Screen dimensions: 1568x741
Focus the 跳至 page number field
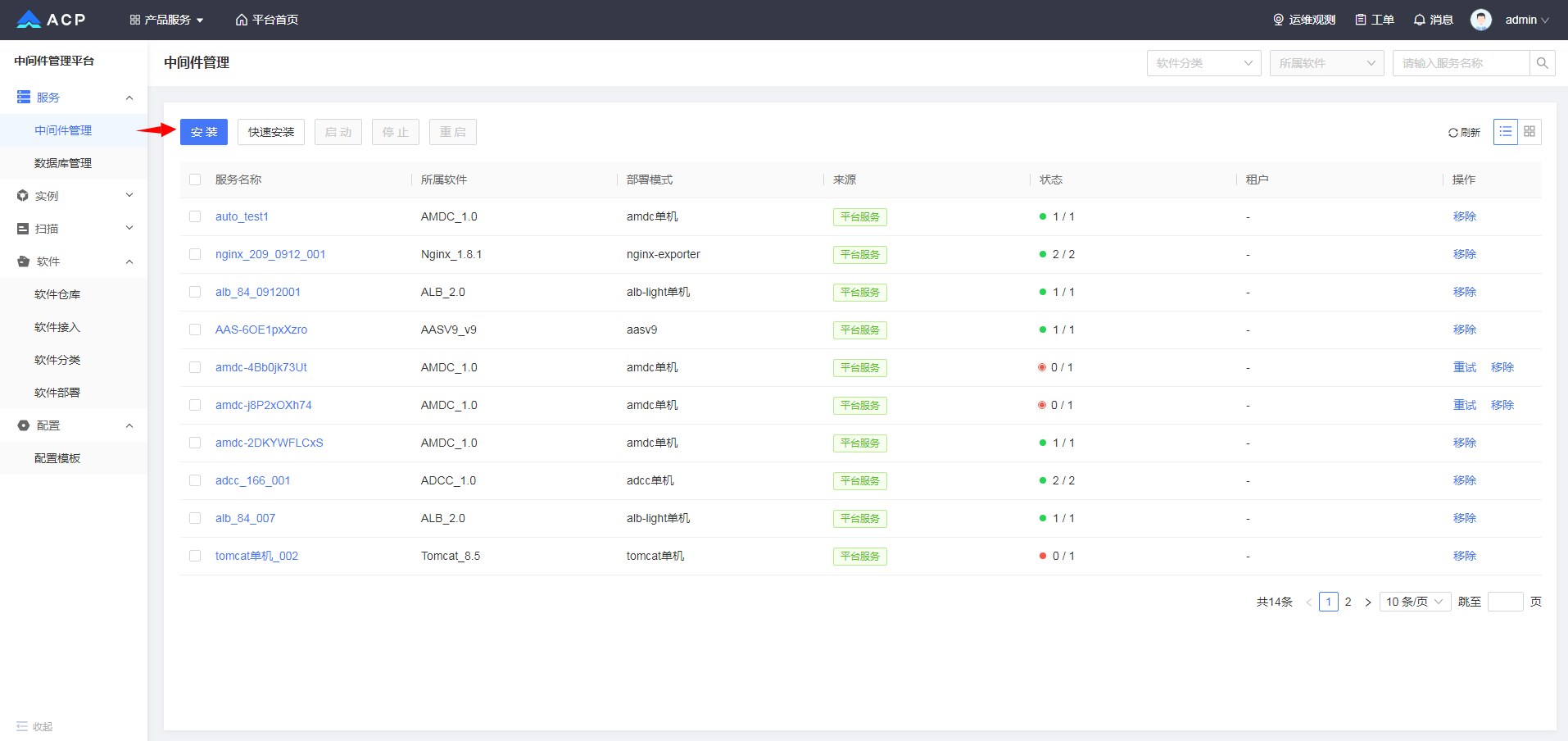(1506, 602)
